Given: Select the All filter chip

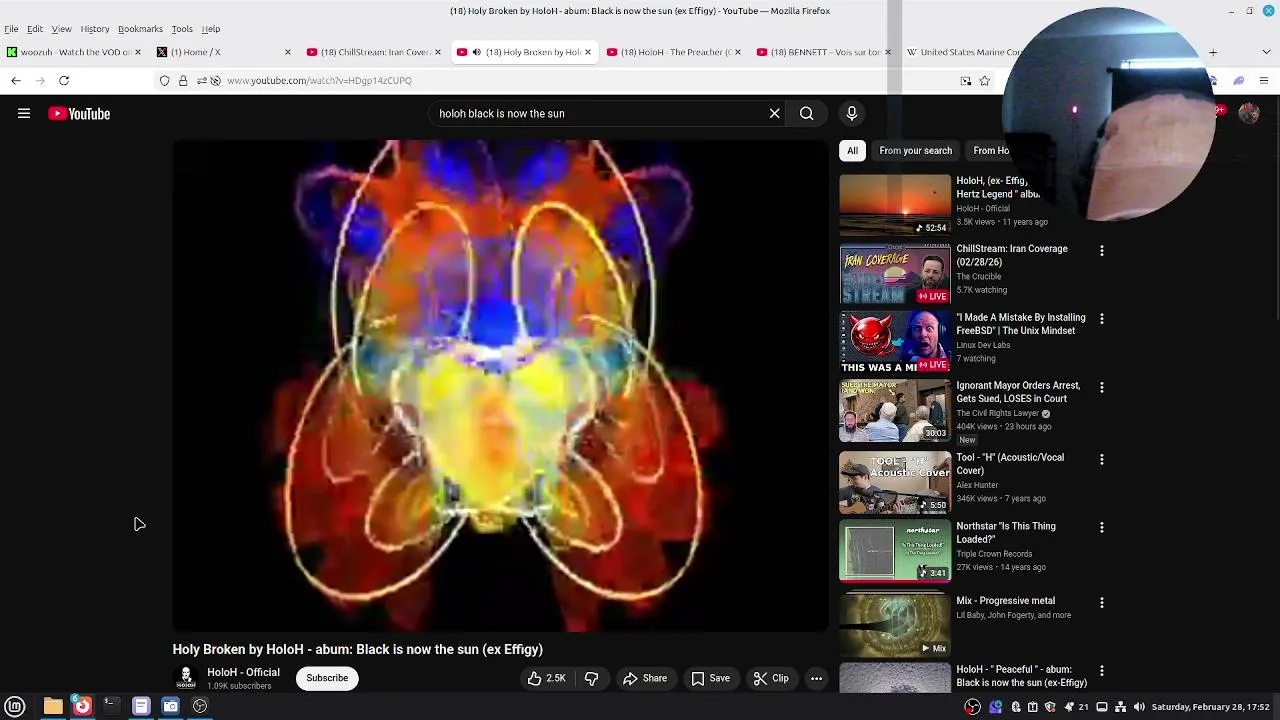Looking at the screenshot, I should (x=852, y=150).
